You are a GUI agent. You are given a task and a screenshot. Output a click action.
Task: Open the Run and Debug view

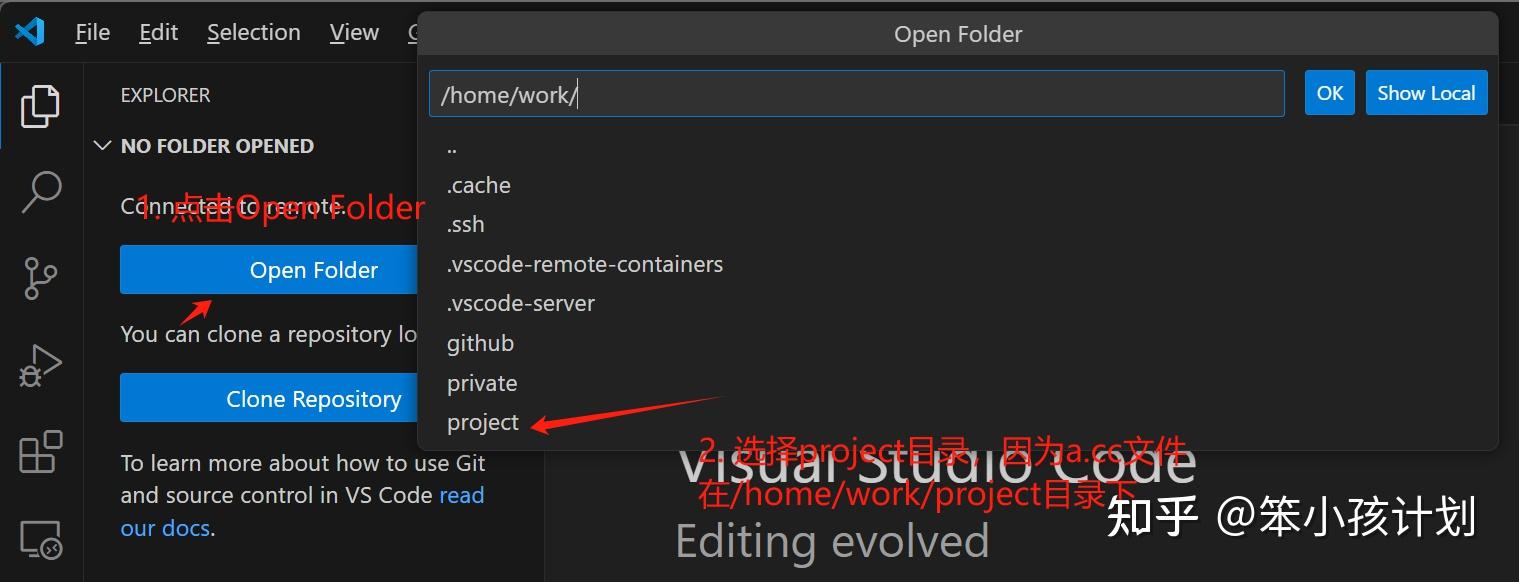tap(40, 365)
